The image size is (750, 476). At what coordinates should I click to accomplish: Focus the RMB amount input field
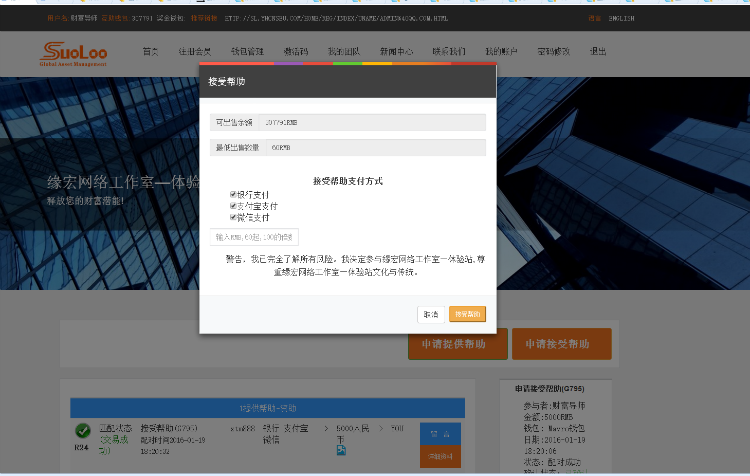(x=254, y=237)
